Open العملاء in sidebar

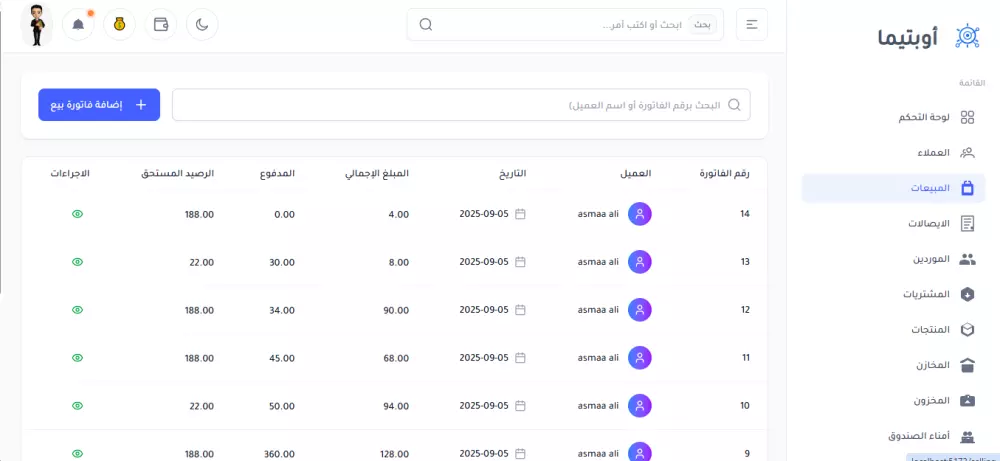click(x=893, y=152)
